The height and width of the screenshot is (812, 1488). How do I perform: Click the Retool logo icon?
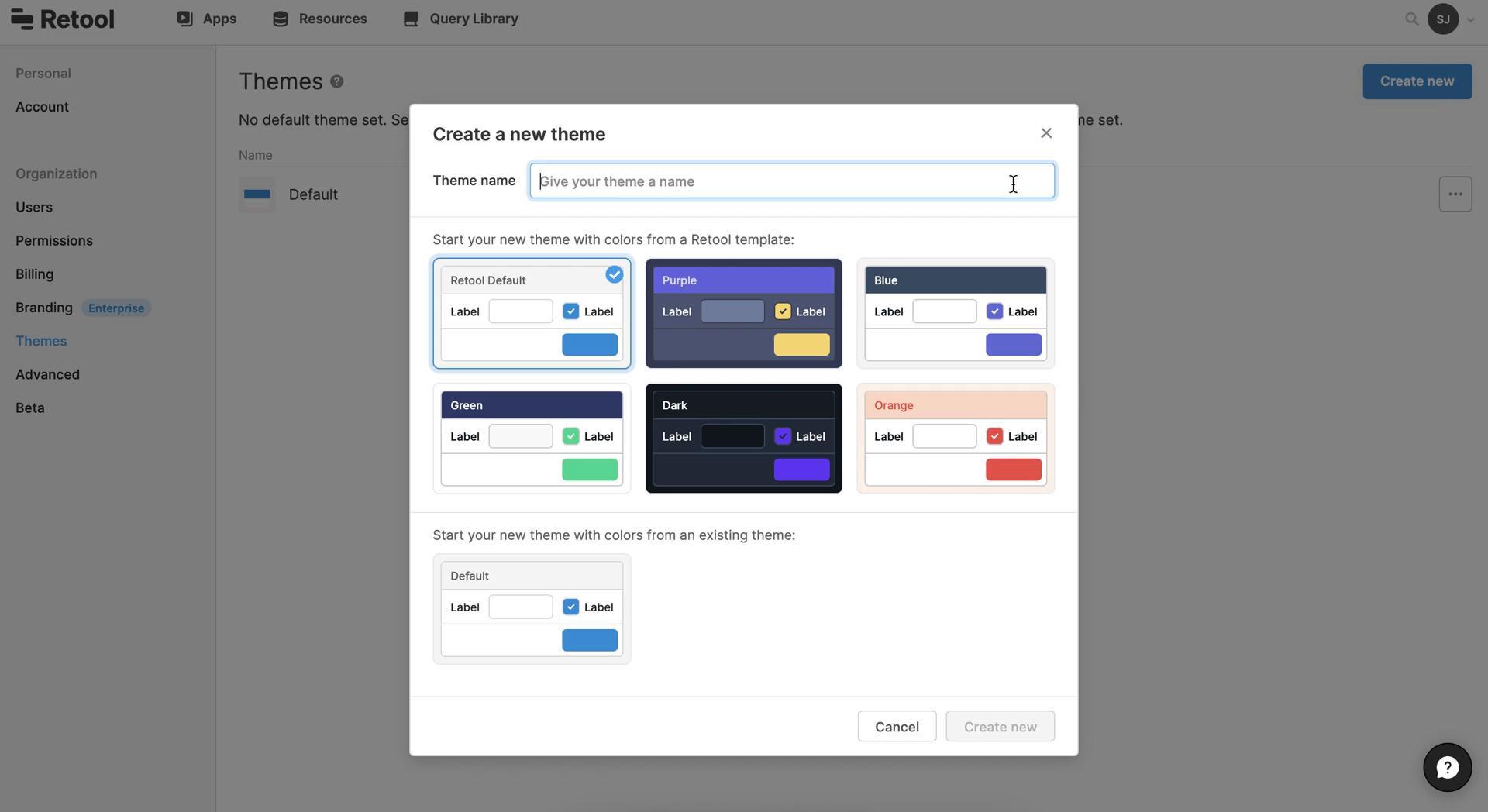pos(22,19)
